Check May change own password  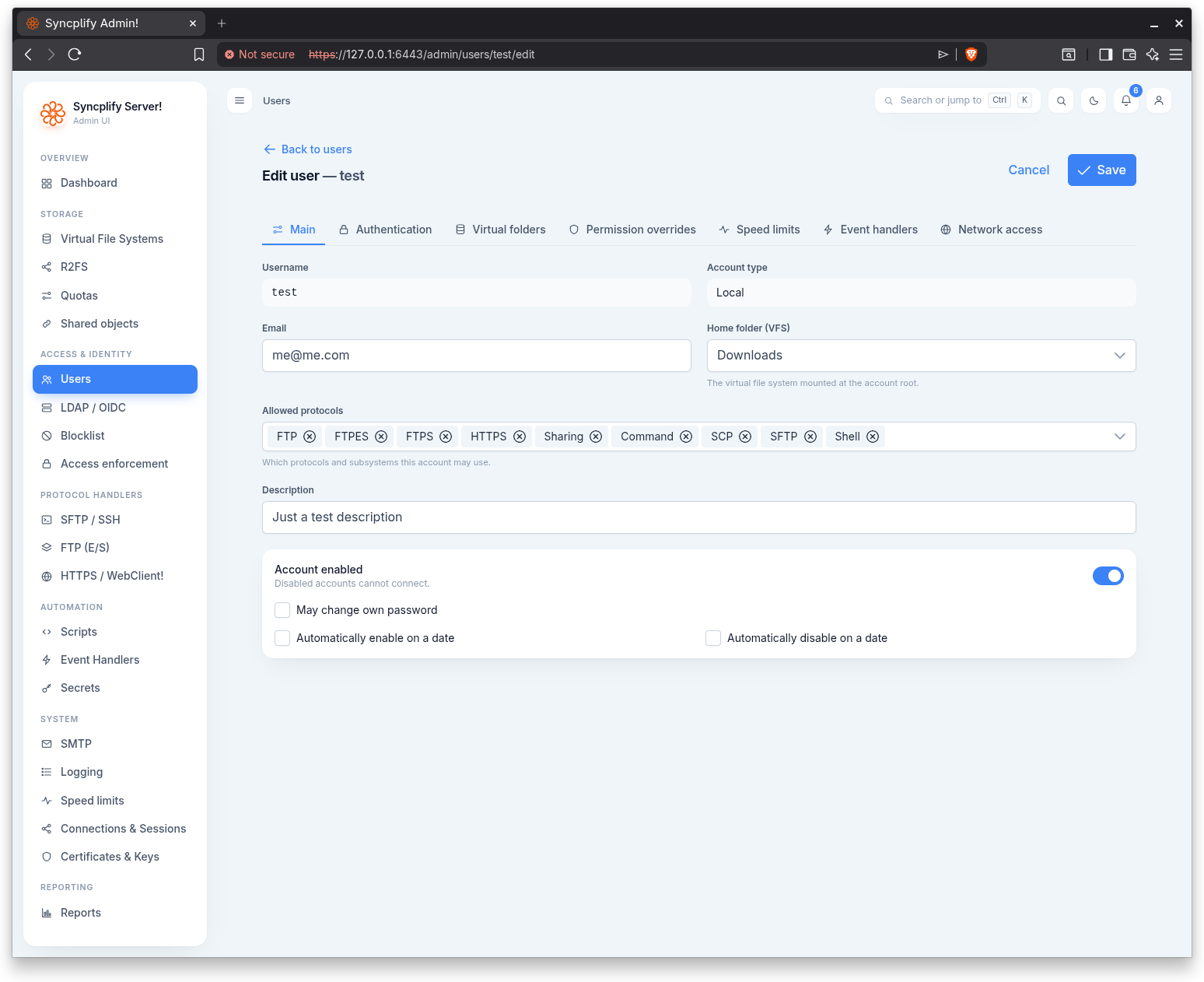click(282, 610)
